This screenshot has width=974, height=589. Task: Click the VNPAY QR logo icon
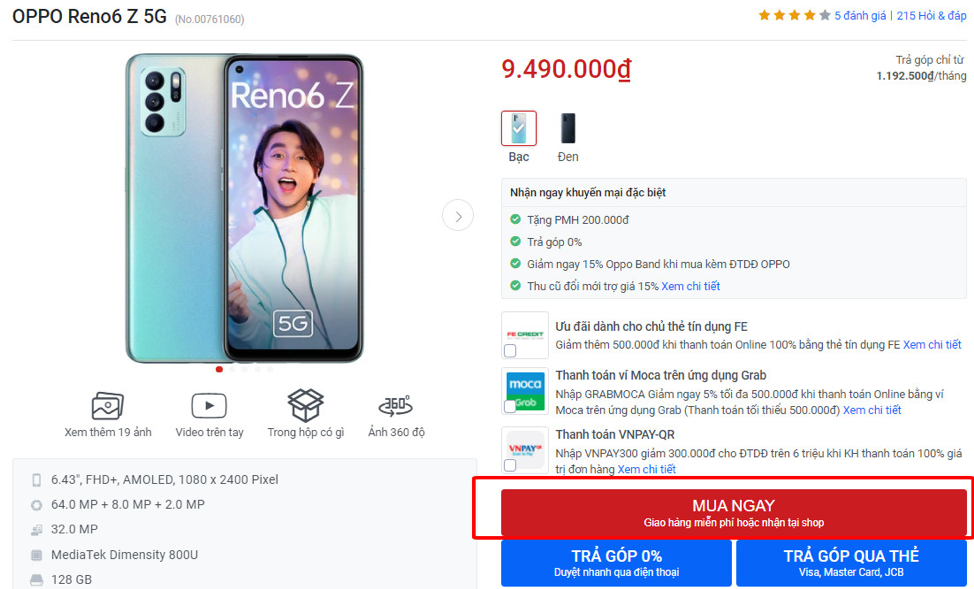pyautogui.click(x=525, y=445)
